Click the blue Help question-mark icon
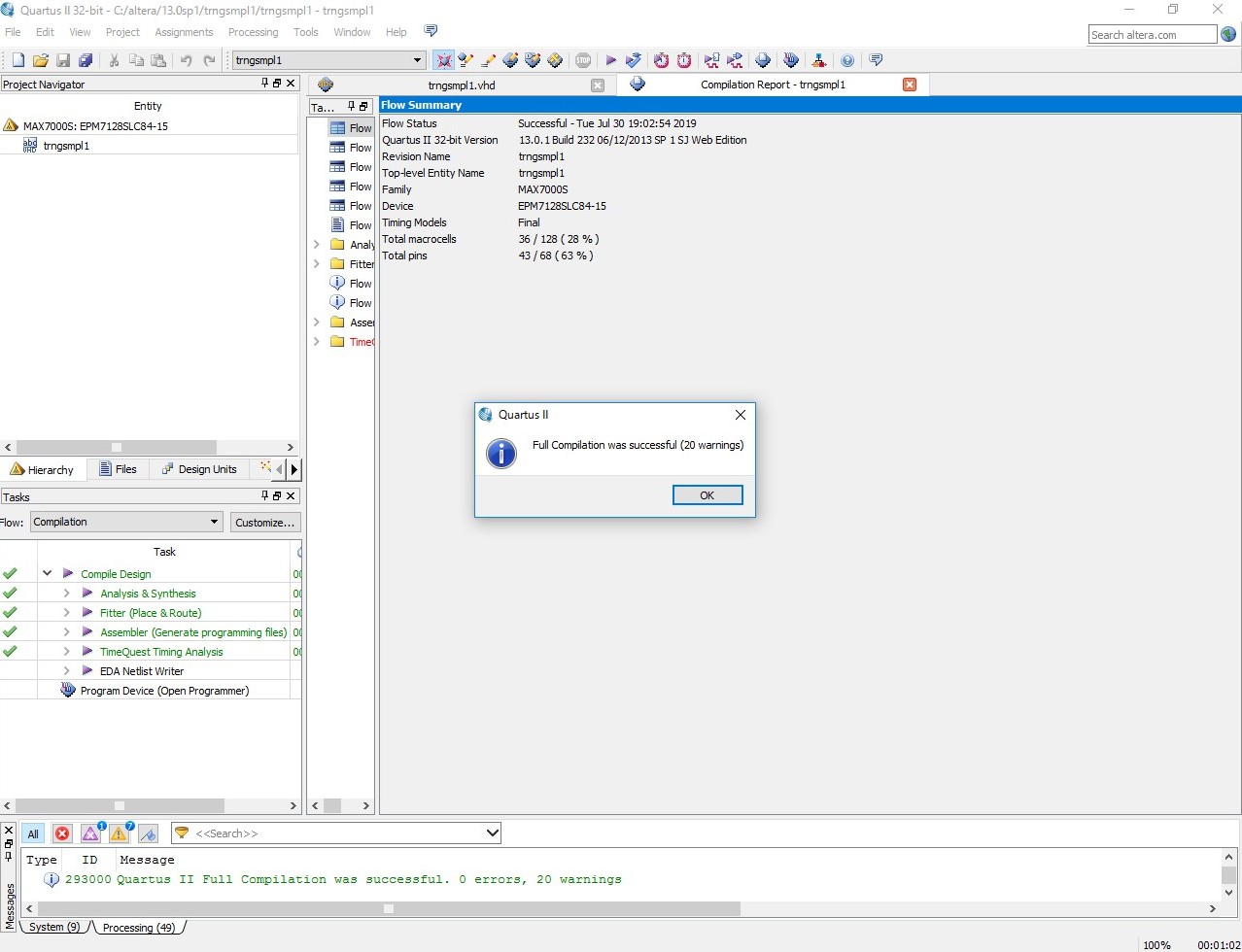 tap(847, 60)
